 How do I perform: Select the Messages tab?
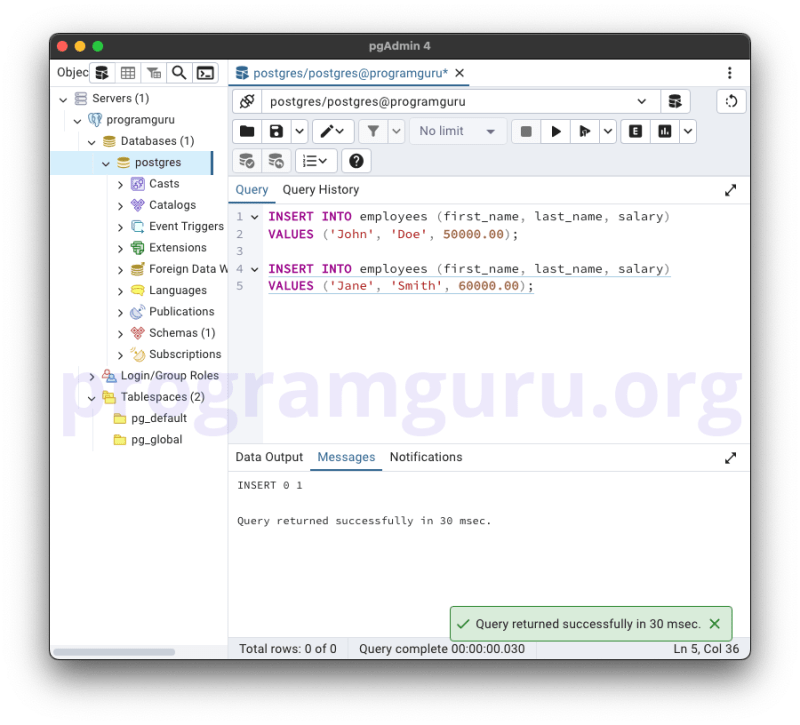pyautogui.click(x=346, y=457)
